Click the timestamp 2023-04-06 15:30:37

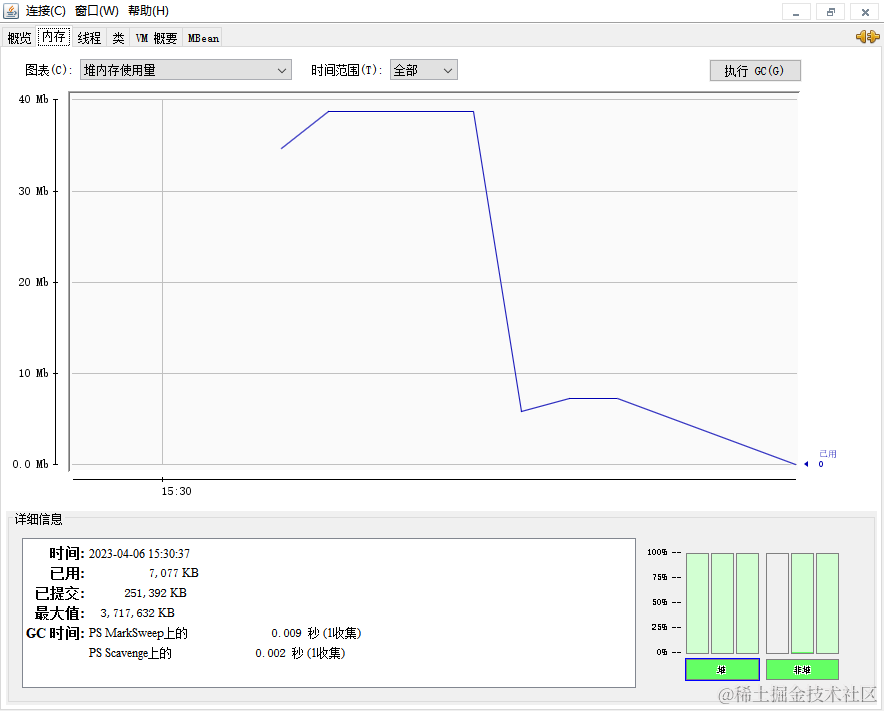(x=139, y=554)
